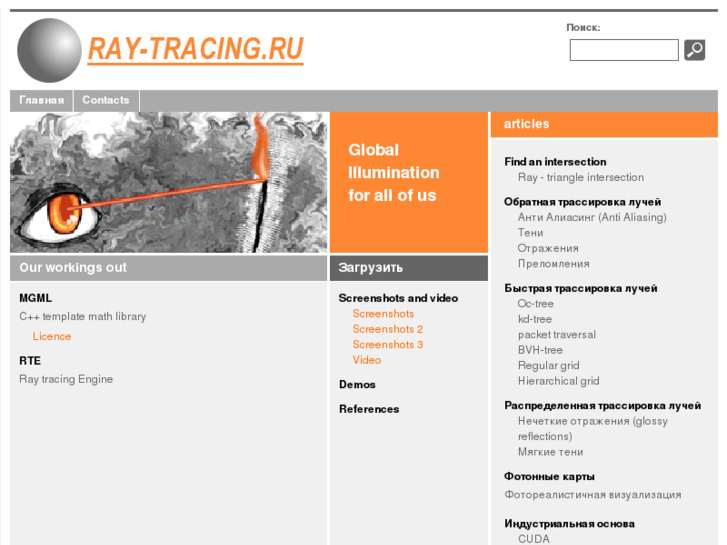Viewport: 727px width, 545px height.
Task: Open the BVH-tree article
Action: click(540, 350)
